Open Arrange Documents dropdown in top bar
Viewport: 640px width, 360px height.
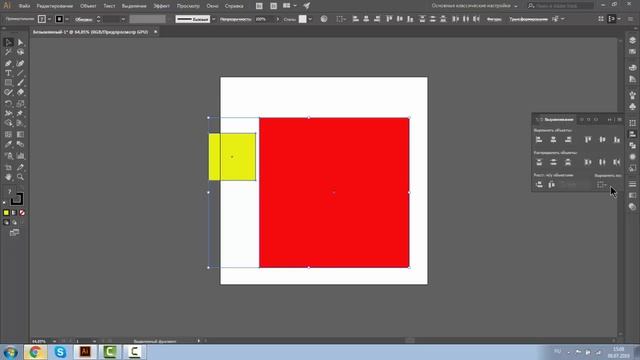[x=289, y=6]
